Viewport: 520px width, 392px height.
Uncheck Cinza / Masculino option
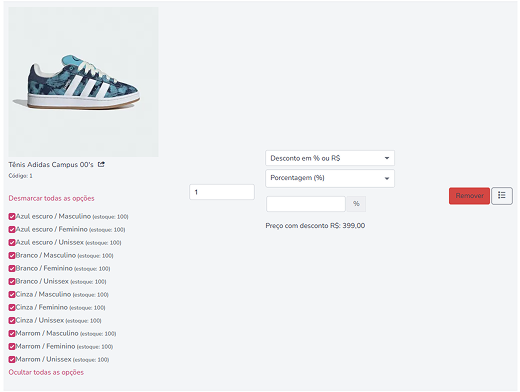coord(12,295)
